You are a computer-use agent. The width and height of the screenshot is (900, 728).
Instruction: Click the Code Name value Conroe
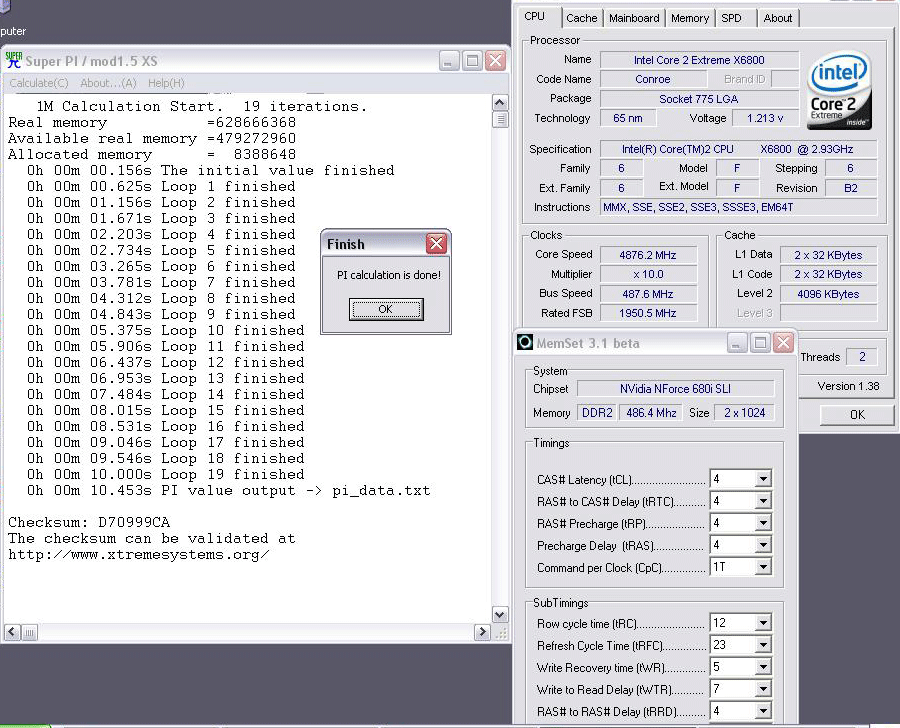point(653,79)
